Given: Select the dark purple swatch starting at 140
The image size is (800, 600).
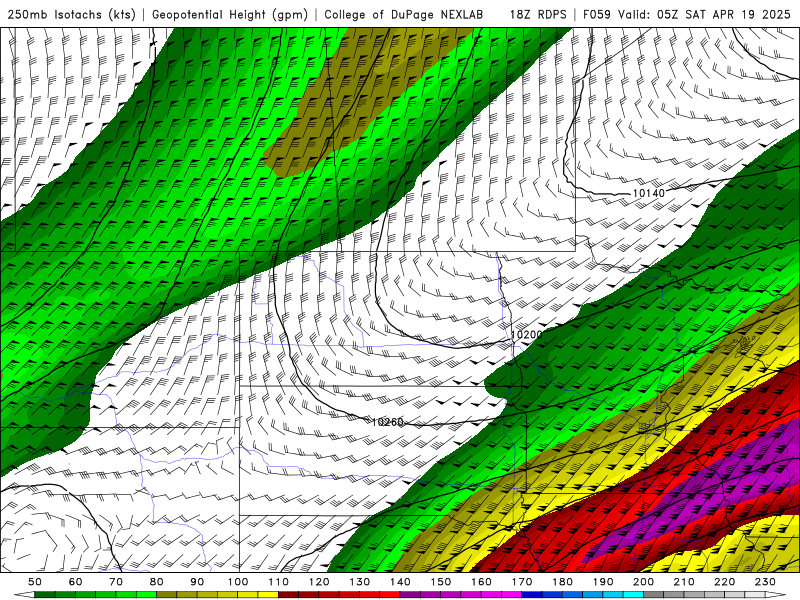Looking at the screenshot, I should click(410, 594).
